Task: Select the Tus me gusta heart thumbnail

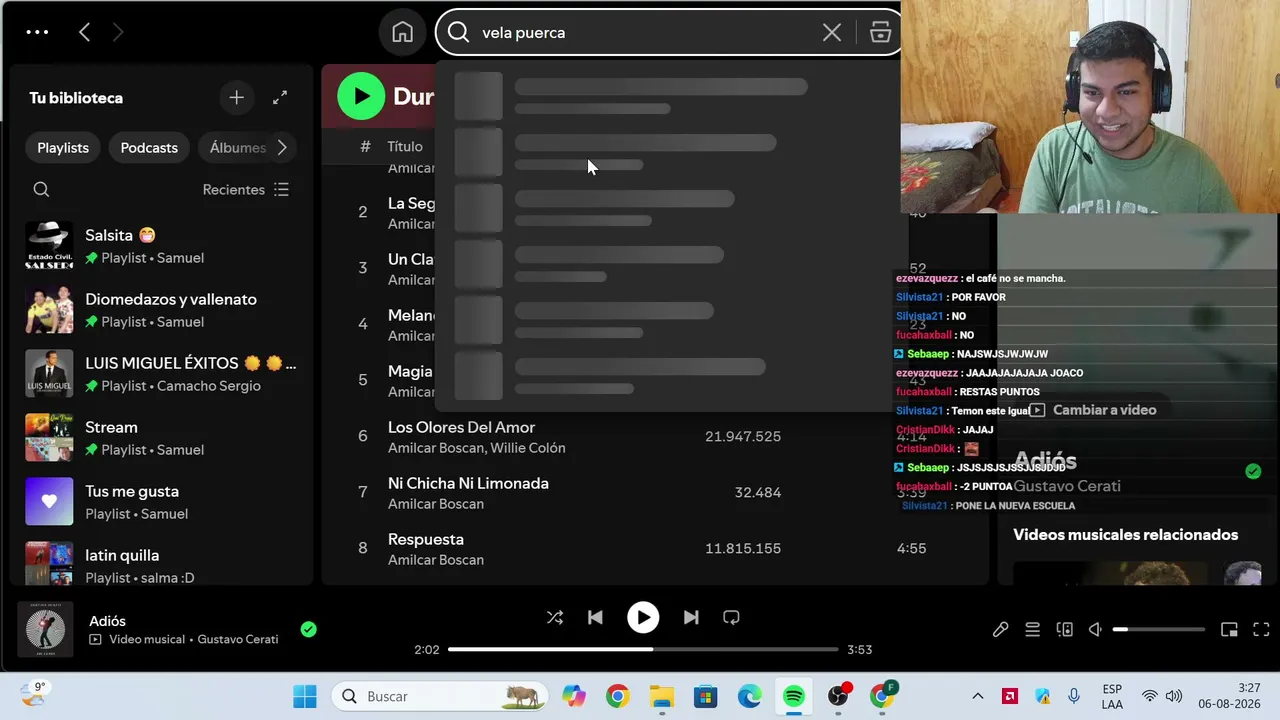Action: (49, 502)
